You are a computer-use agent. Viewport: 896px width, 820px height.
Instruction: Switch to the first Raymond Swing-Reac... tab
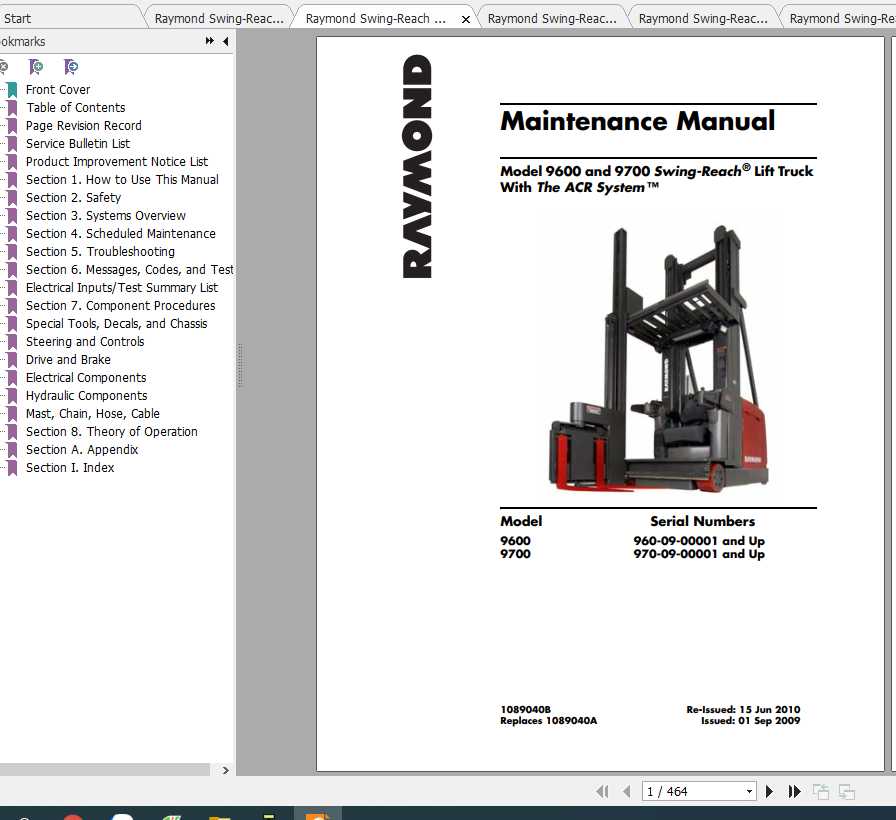219,18
